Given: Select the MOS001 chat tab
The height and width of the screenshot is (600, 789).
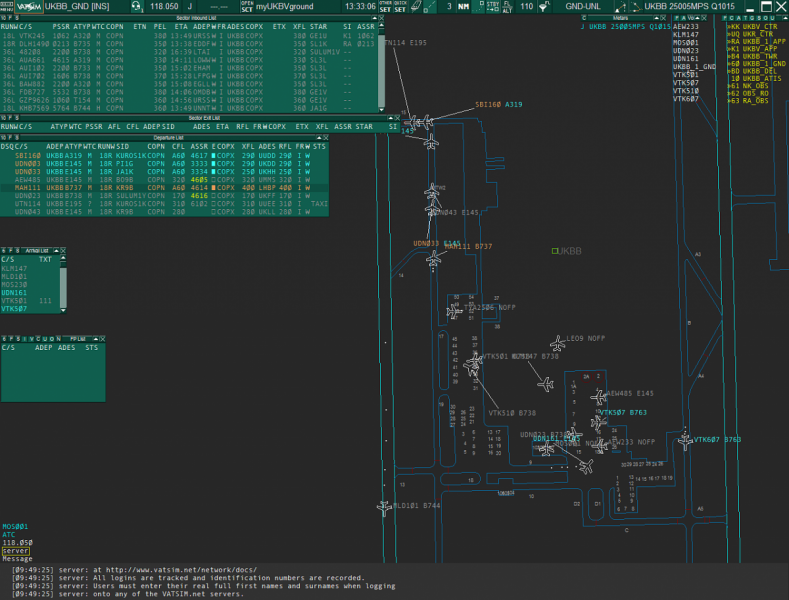Looking at the screenshot, I should (15, 527).
